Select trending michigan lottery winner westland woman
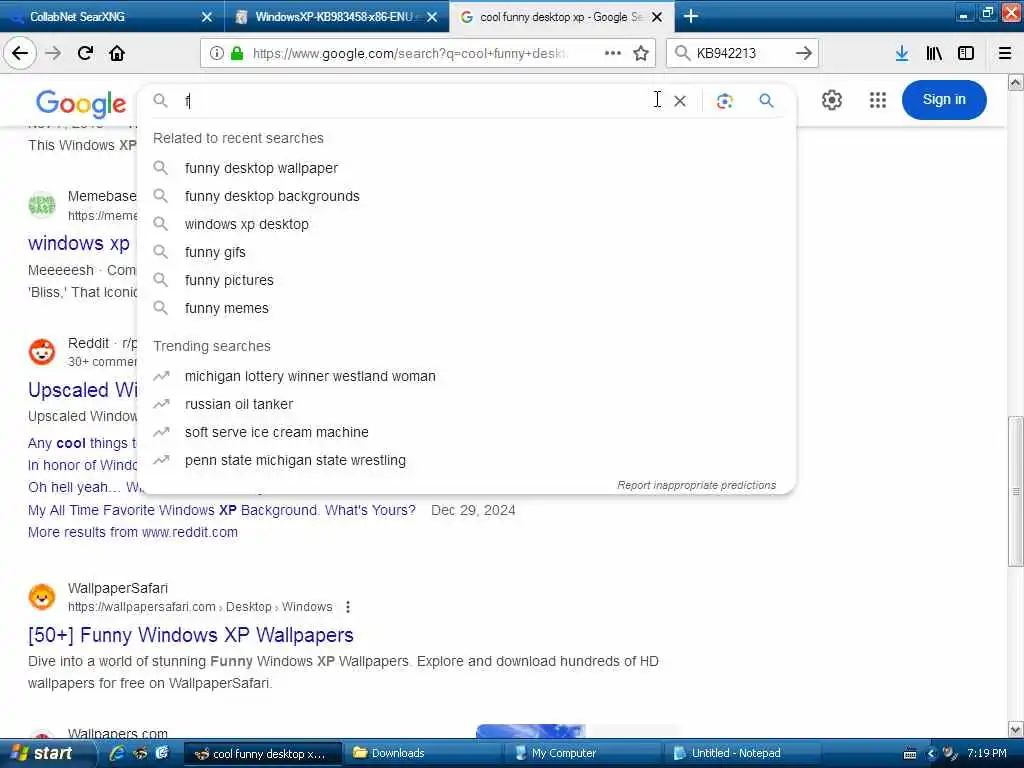Image resolution: width=1024 pixels, height=768 pixels. (x=310, y=376)
